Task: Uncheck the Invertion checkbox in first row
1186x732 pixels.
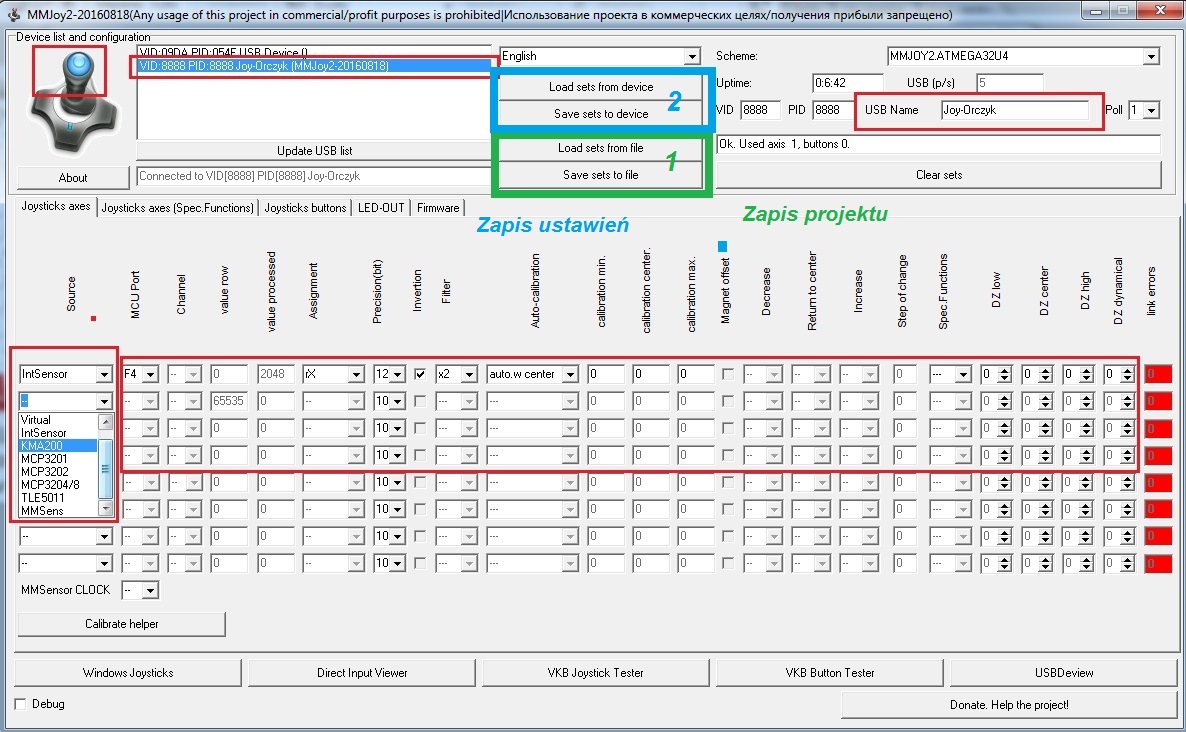Action: (421, 374)
